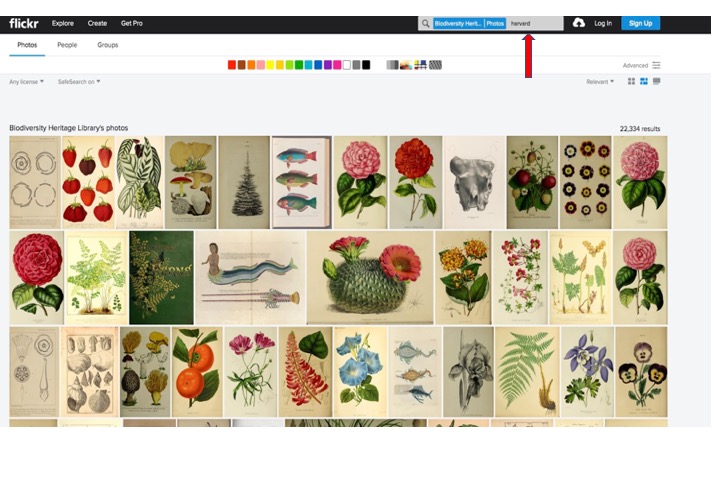720x480 pixels.
Task: Filter by shallow depth of field style
Action: [x=406, y=65]
